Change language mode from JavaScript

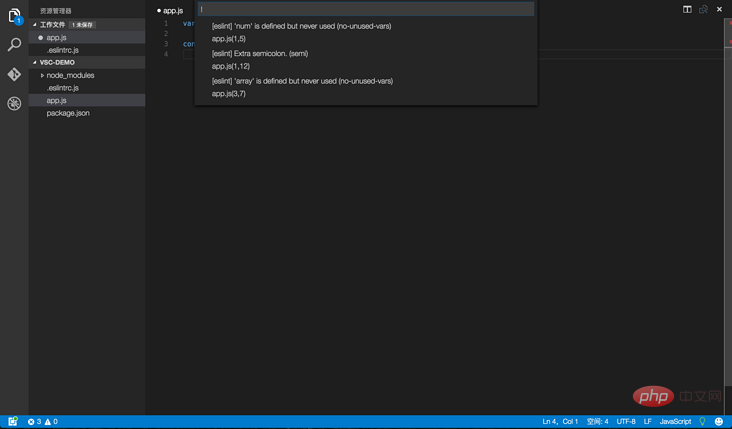click(675, 422)
